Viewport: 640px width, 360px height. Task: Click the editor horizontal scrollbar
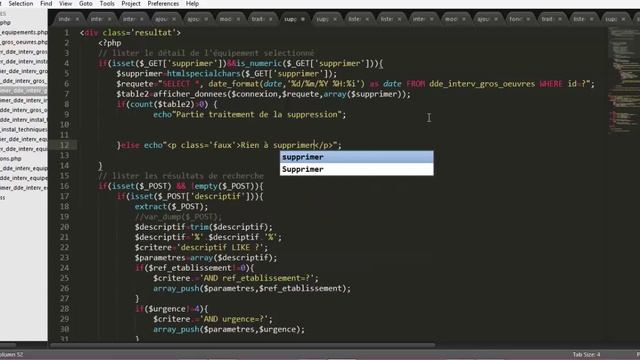coord(243,345)
